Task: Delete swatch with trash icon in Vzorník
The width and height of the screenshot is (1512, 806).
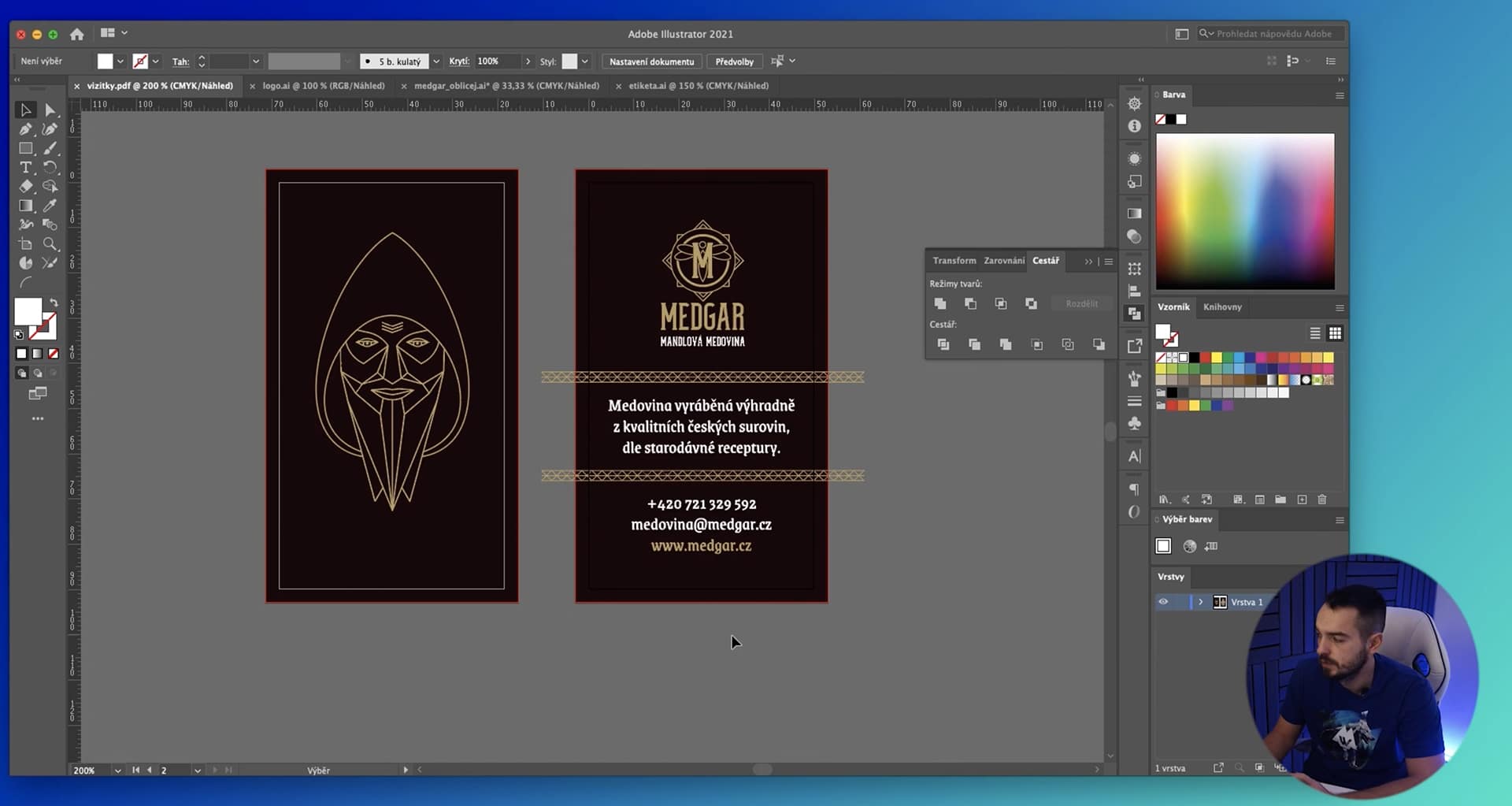Action: (x=1322, y=500)
